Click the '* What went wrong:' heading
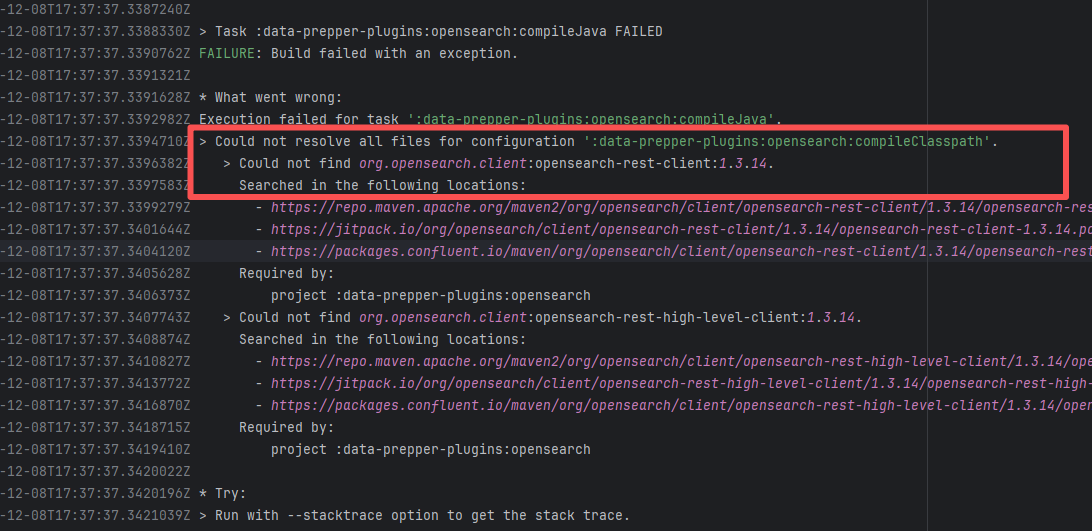Screen dimensions: 1092x531 point(270,97)
